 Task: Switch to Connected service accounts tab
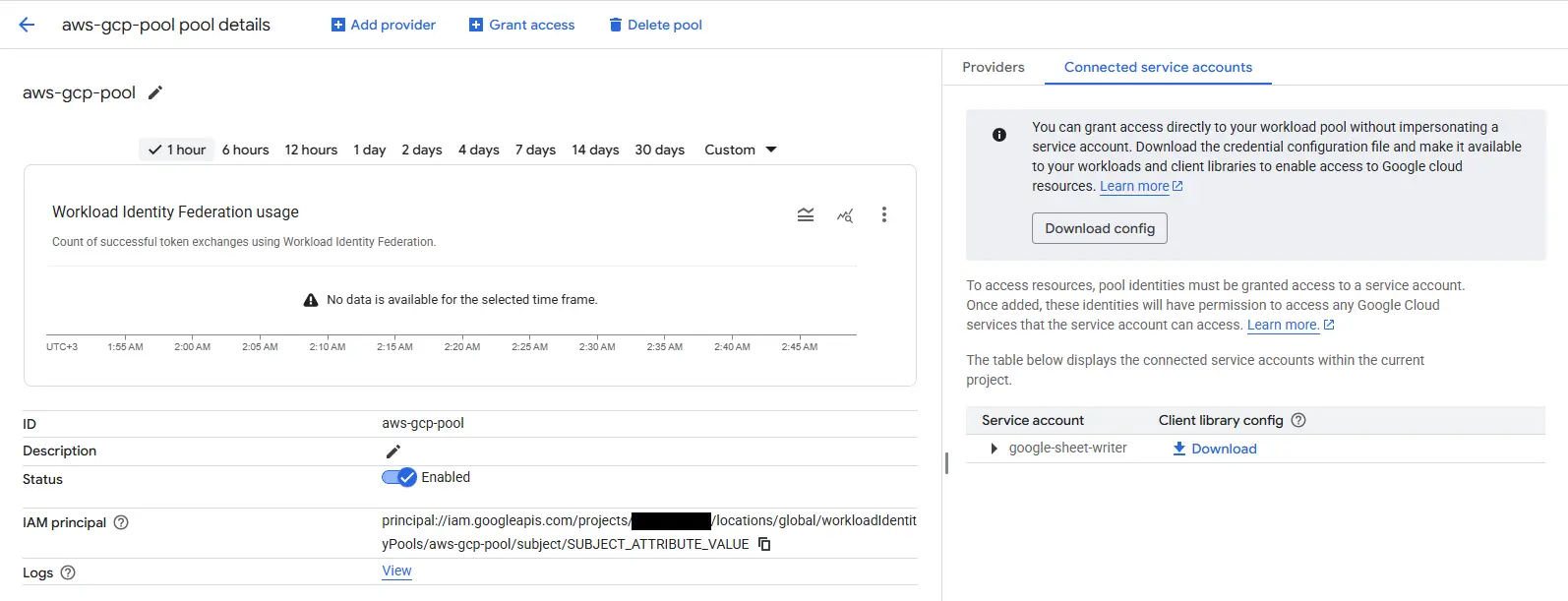[x=1158, y=67]
